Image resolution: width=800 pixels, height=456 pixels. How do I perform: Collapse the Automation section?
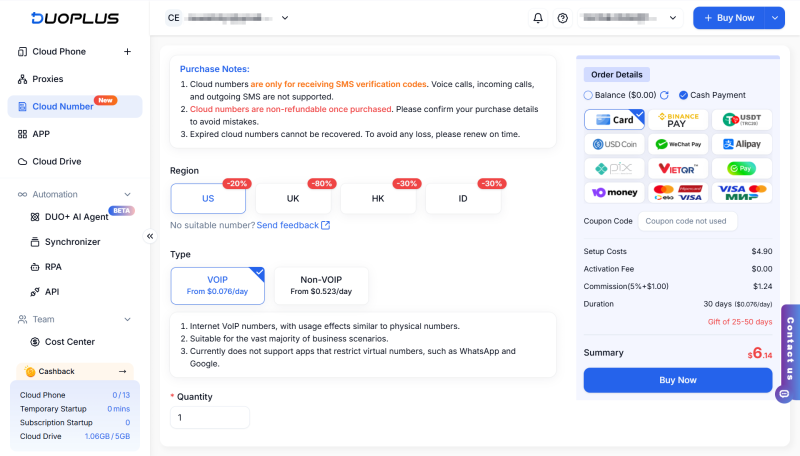coord(127,194)
